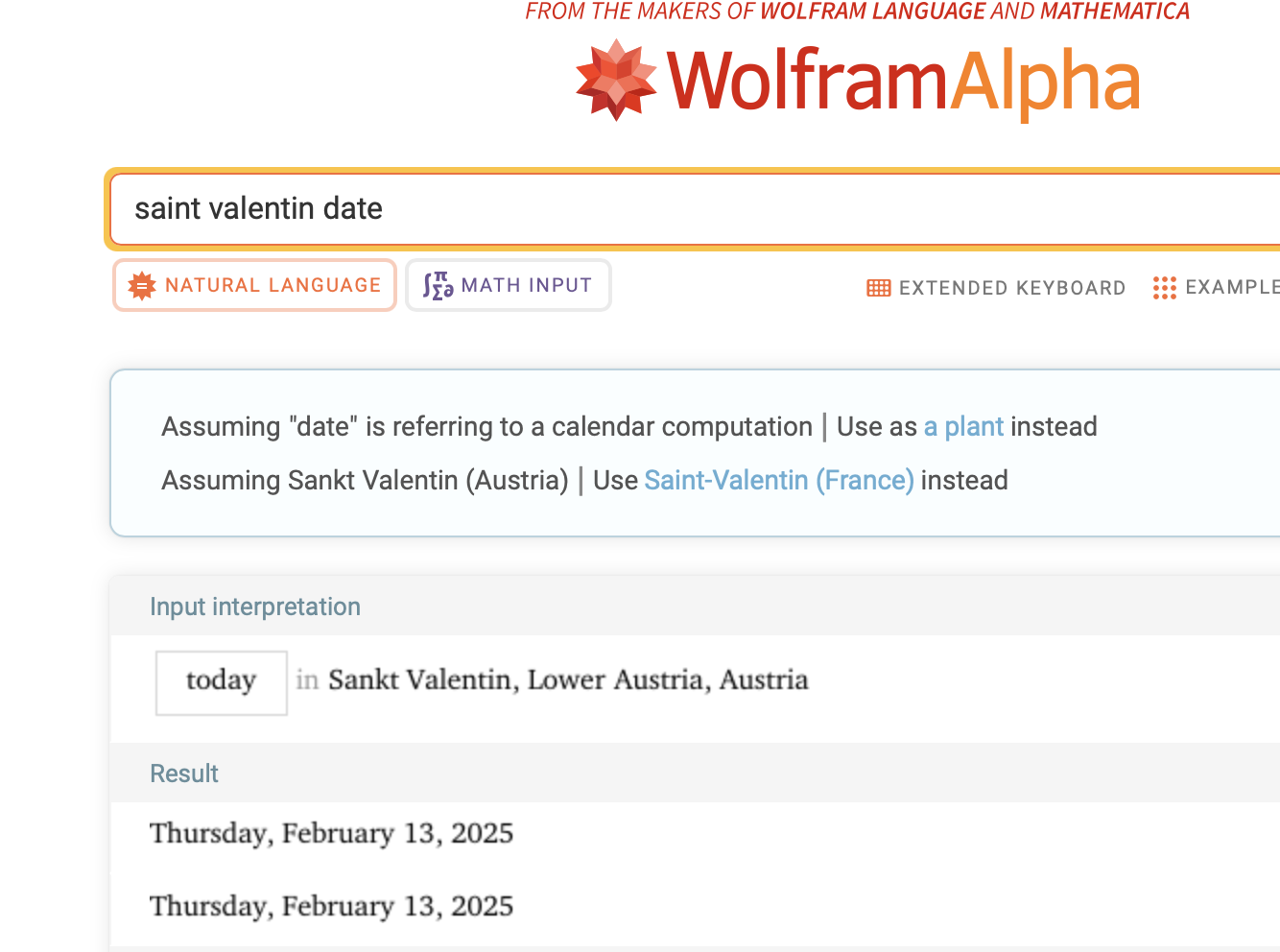Viewport: 1280px width, 952px height.
Task: Click the Extended Keyboard grid icon
Action: tap(878, 288)
